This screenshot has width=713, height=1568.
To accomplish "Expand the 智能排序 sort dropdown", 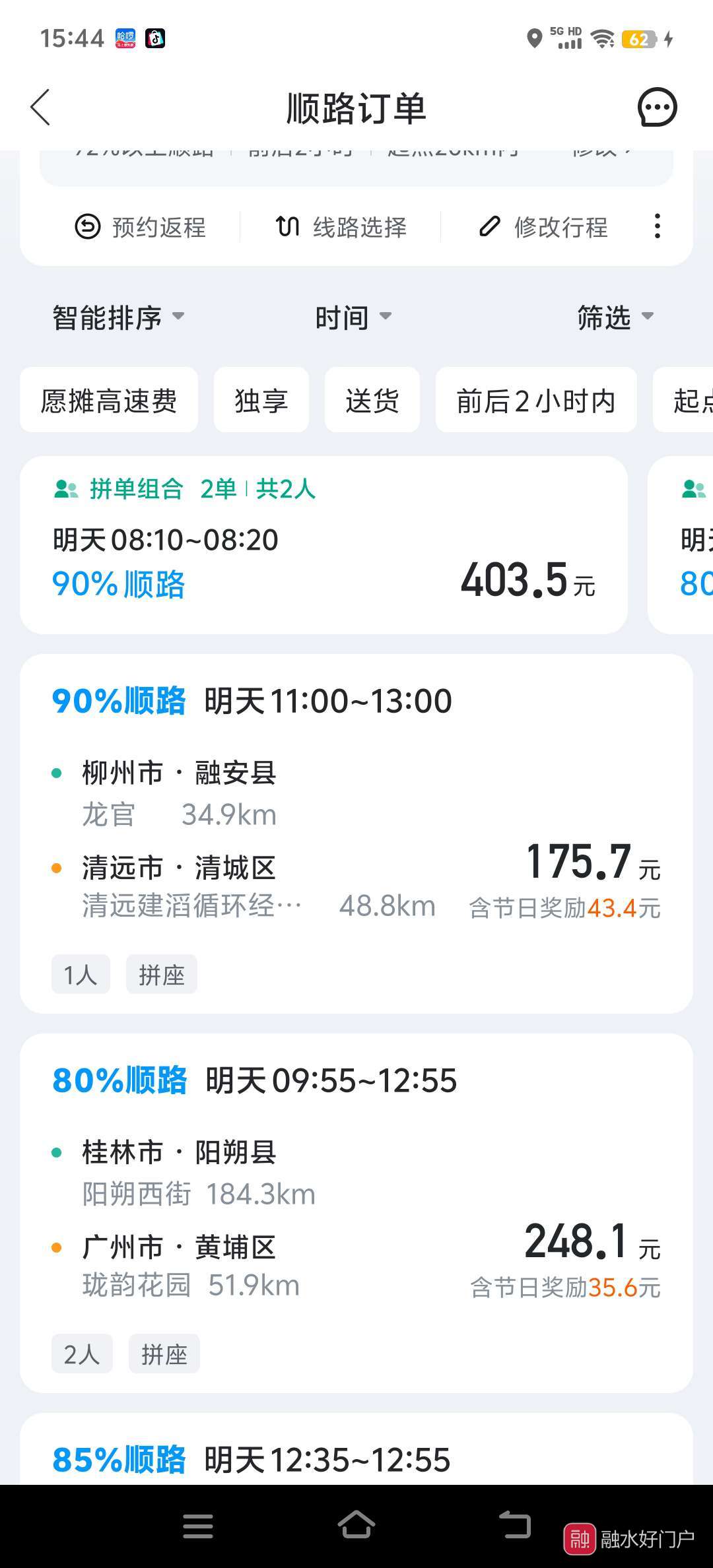I will pyautogui.click(x=118, y=317).
